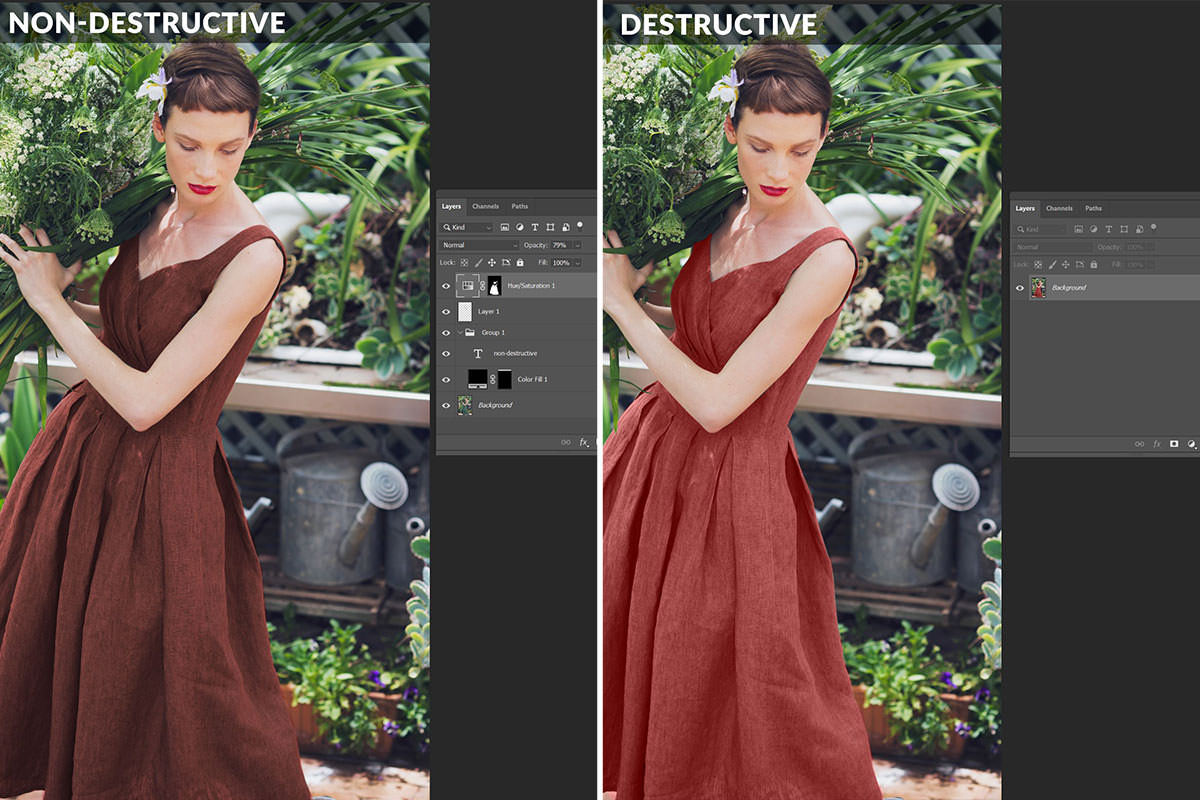
Task: Click the Color Fill 1 color swatch
Action: click(x=478, y=380)
